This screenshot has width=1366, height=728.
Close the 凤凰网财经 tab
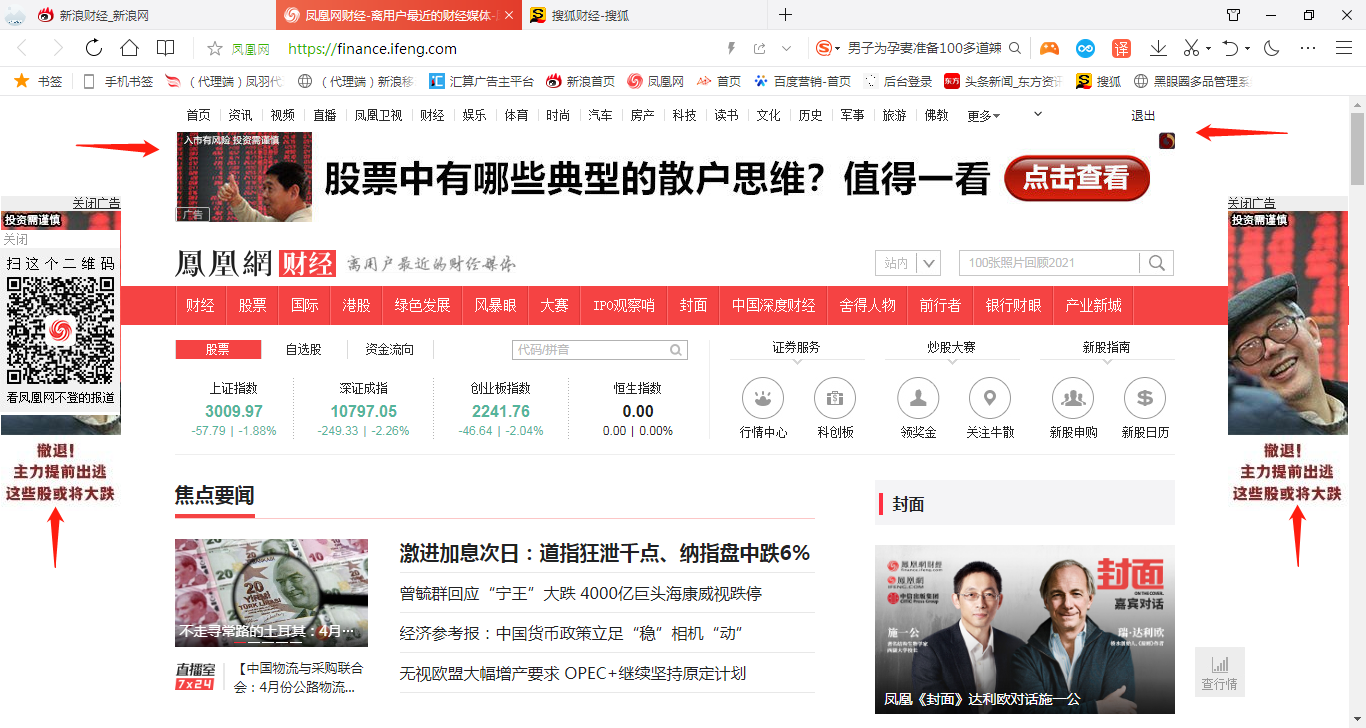tap(509, 15)
